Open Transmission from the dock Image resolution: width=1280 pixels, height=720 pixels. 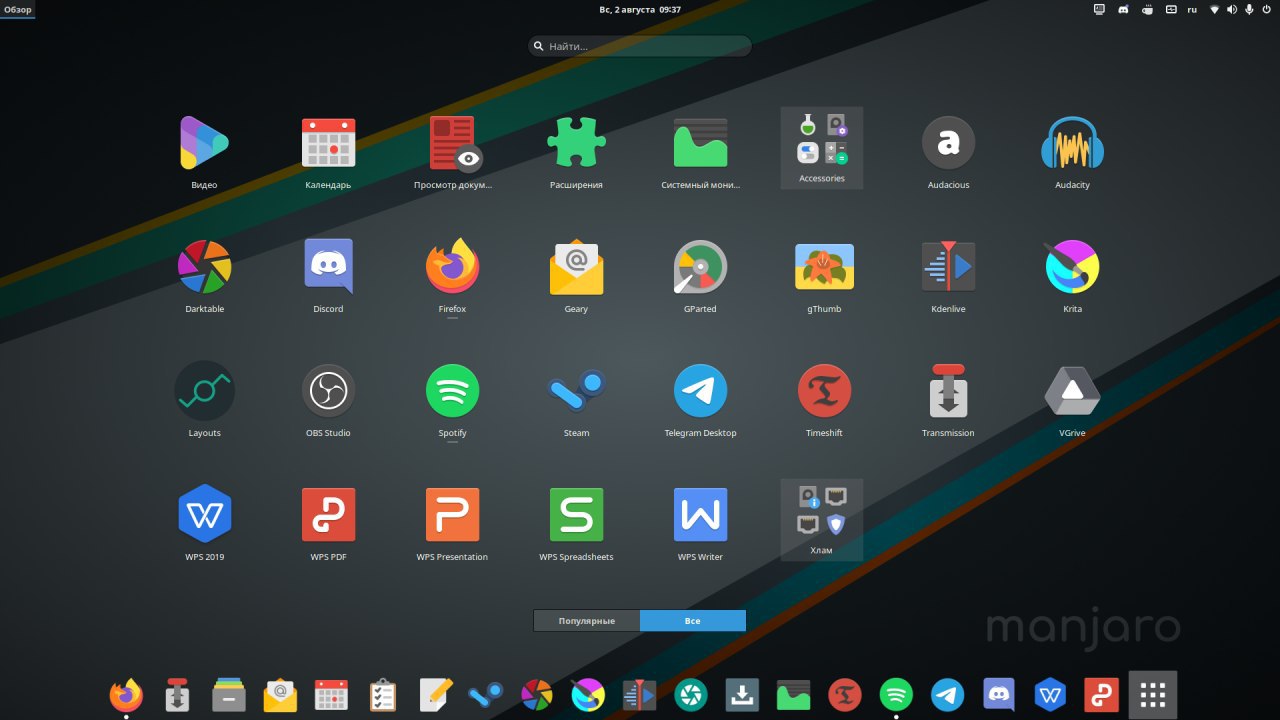[177, 694]
